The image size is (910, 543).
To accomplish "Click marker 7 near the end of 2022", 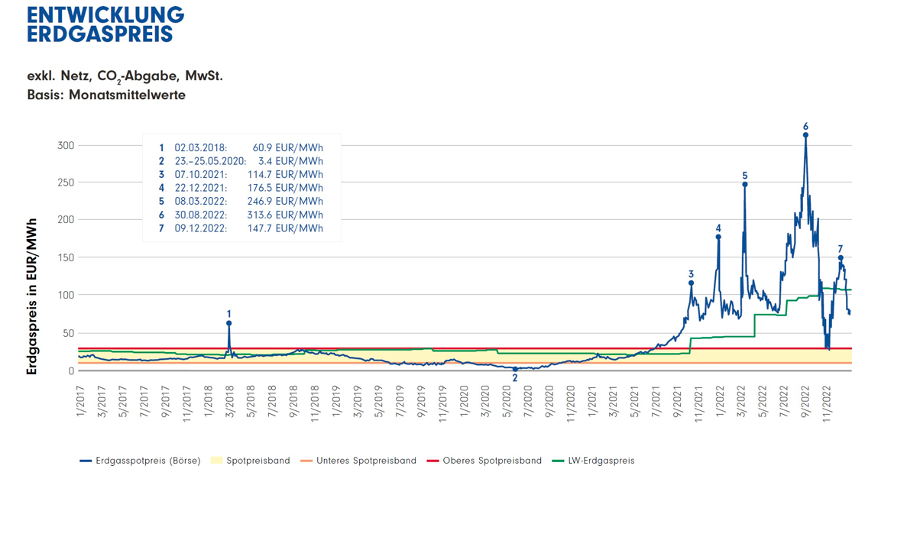I will click(840, 258).
